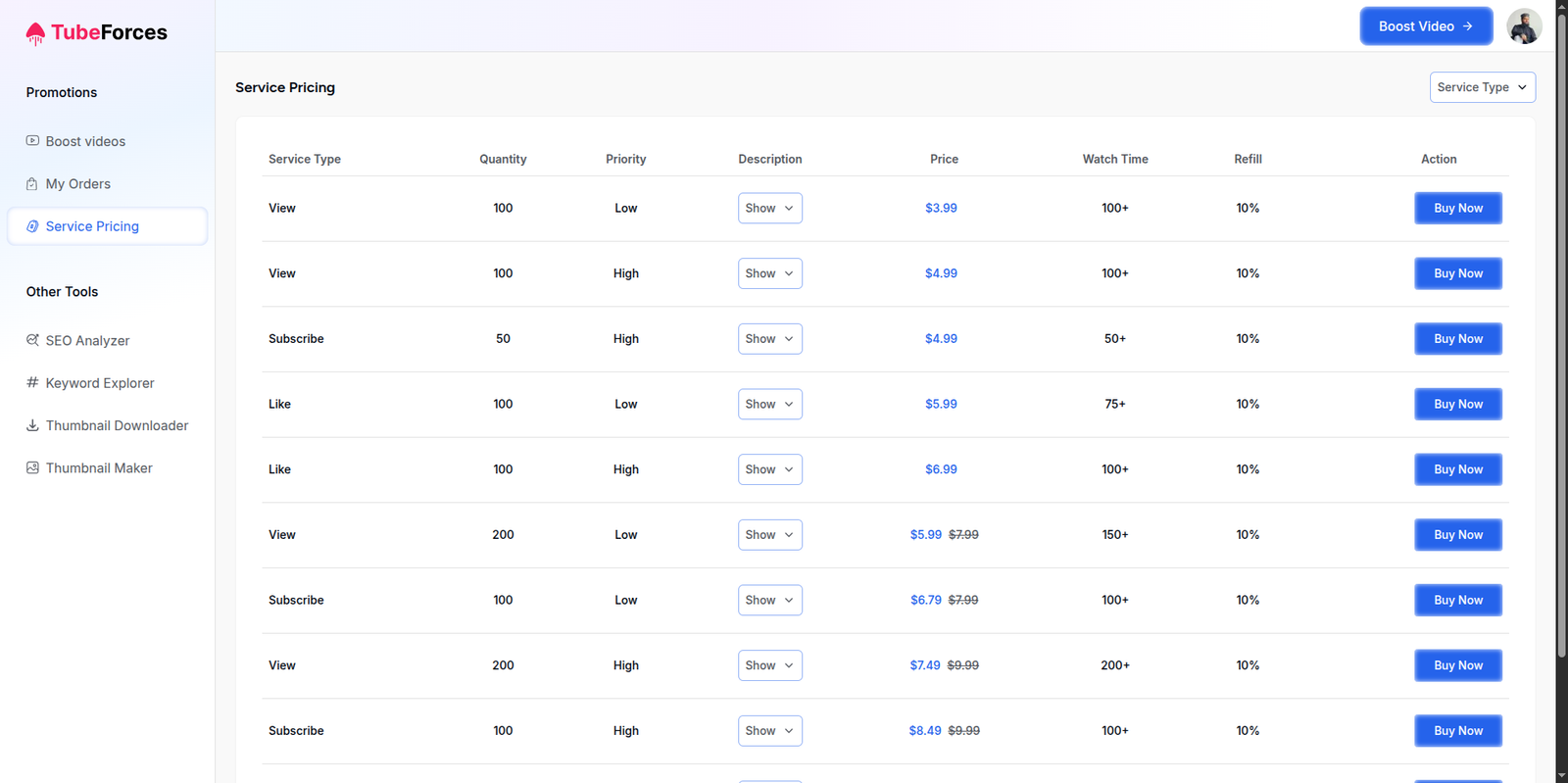Click the TubeForces logo icon

(35, 33)
